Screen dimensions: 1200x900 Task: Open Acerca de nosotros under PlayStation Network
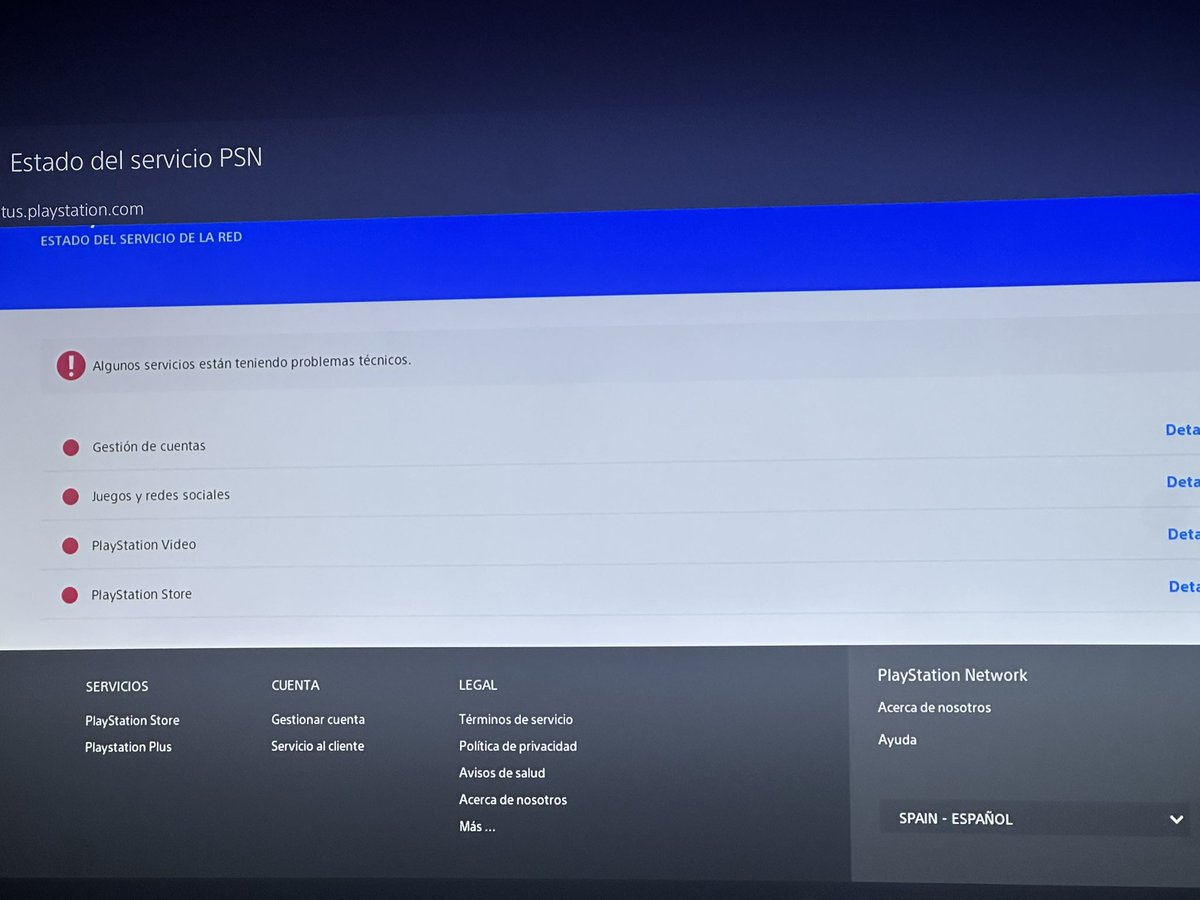(934, 707)
